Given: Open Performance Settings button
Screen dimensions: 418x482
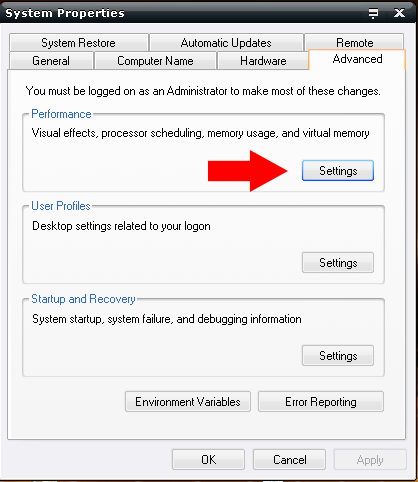Looking at the screenshot, I should pos(338,171).
